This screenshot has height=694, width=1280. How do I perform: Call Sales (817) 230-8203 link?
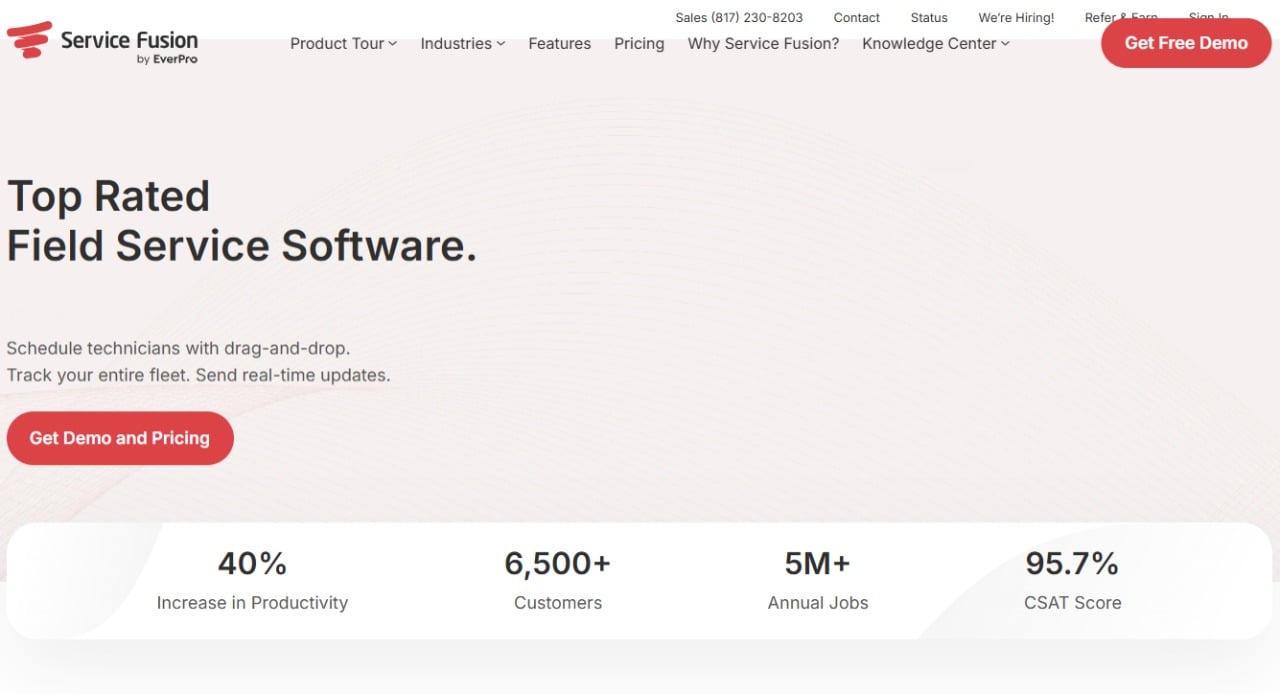pos(739,18)
